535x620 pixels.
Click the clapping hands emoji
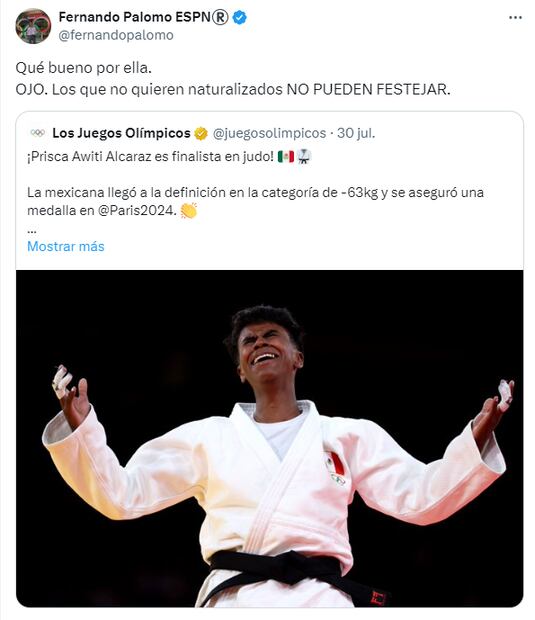(189, 210)
